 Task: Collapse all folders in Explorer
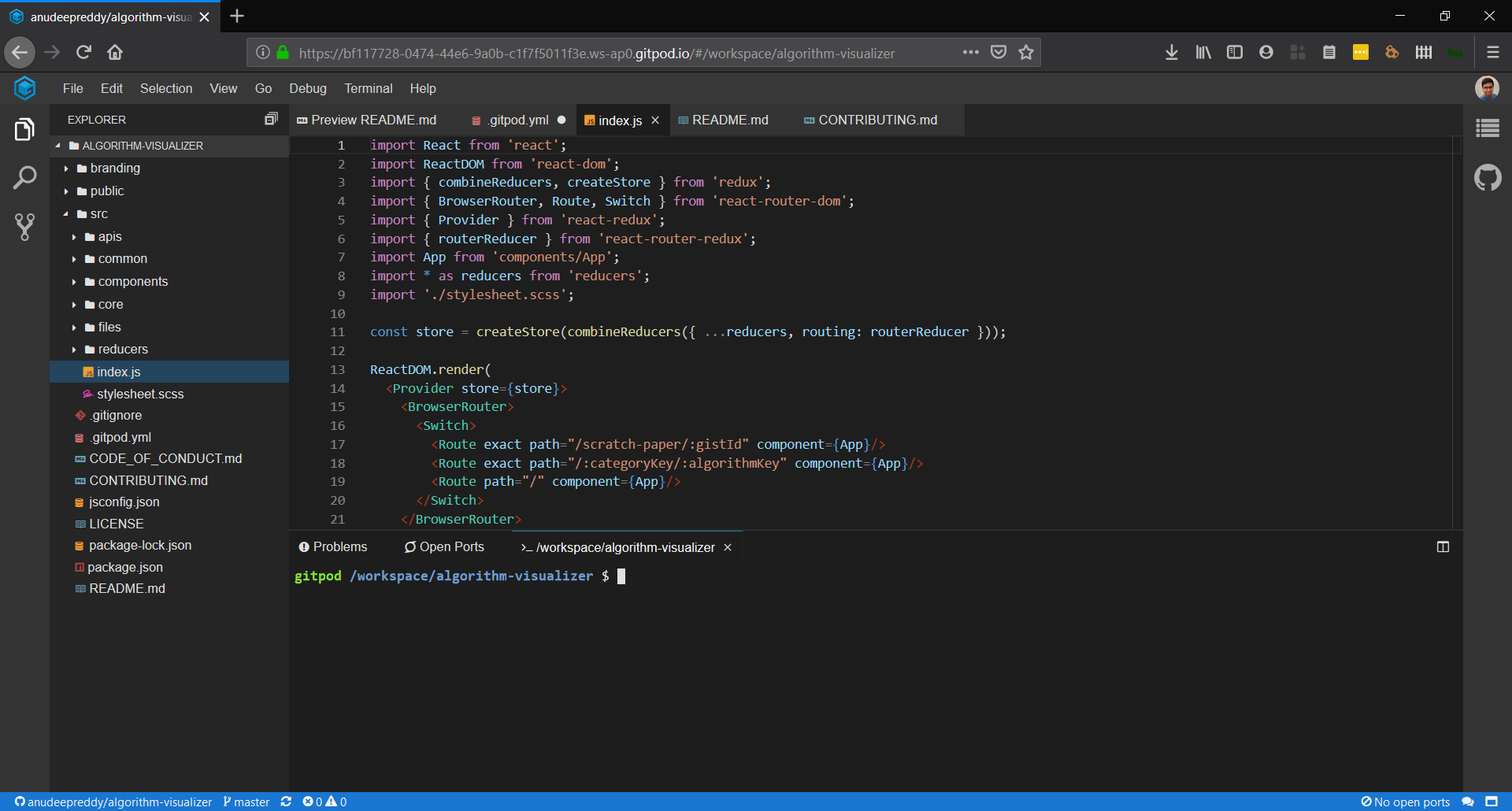pyautogui.click(x=271, y=119)
